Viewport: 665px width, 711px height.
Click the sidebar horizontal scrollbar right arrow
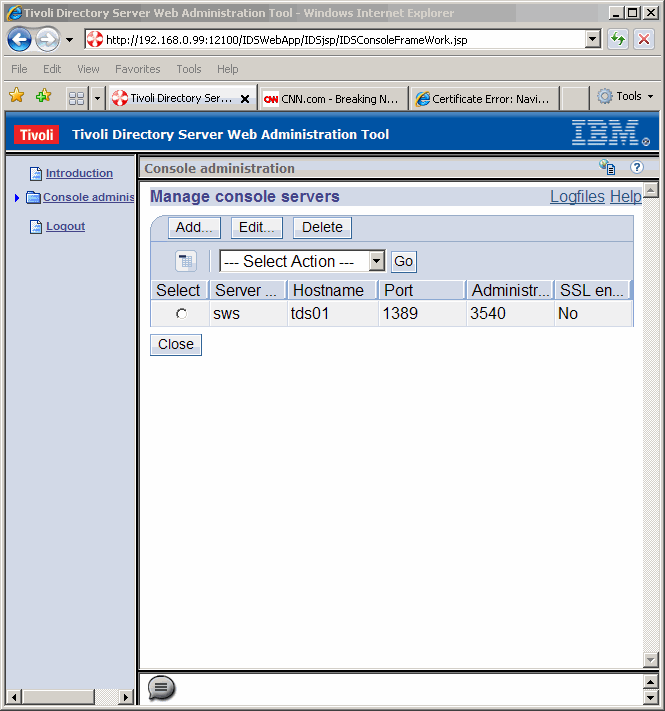click(126, 696)
